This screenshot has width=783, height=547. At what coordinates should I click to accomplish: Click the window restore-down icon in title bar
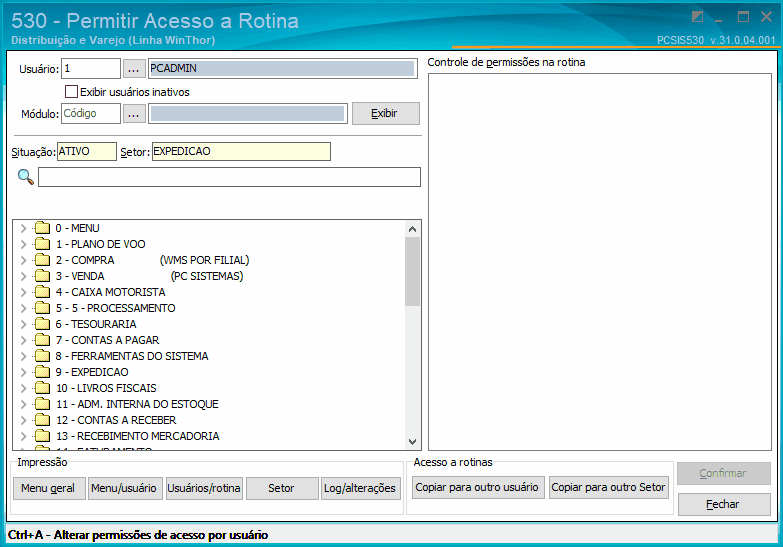(x=743, y=17)
